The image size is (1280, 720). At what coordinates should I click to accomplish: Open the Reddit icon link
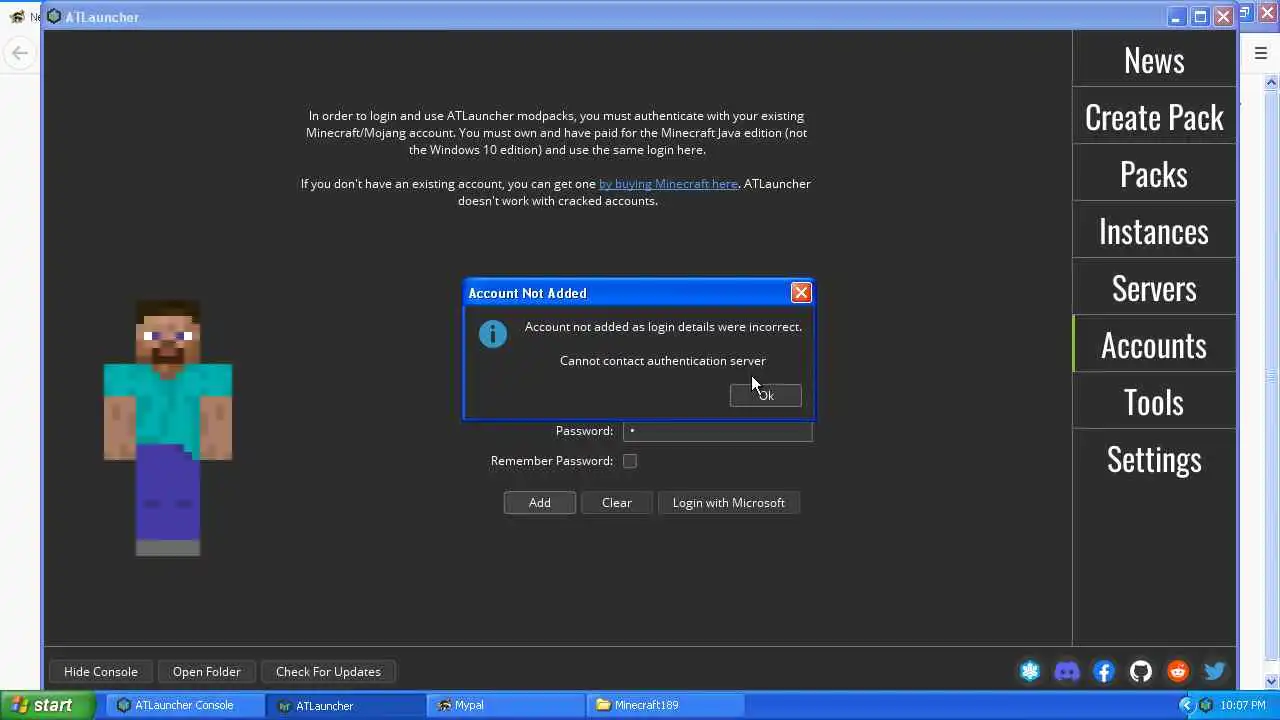tap(1178, 672)
